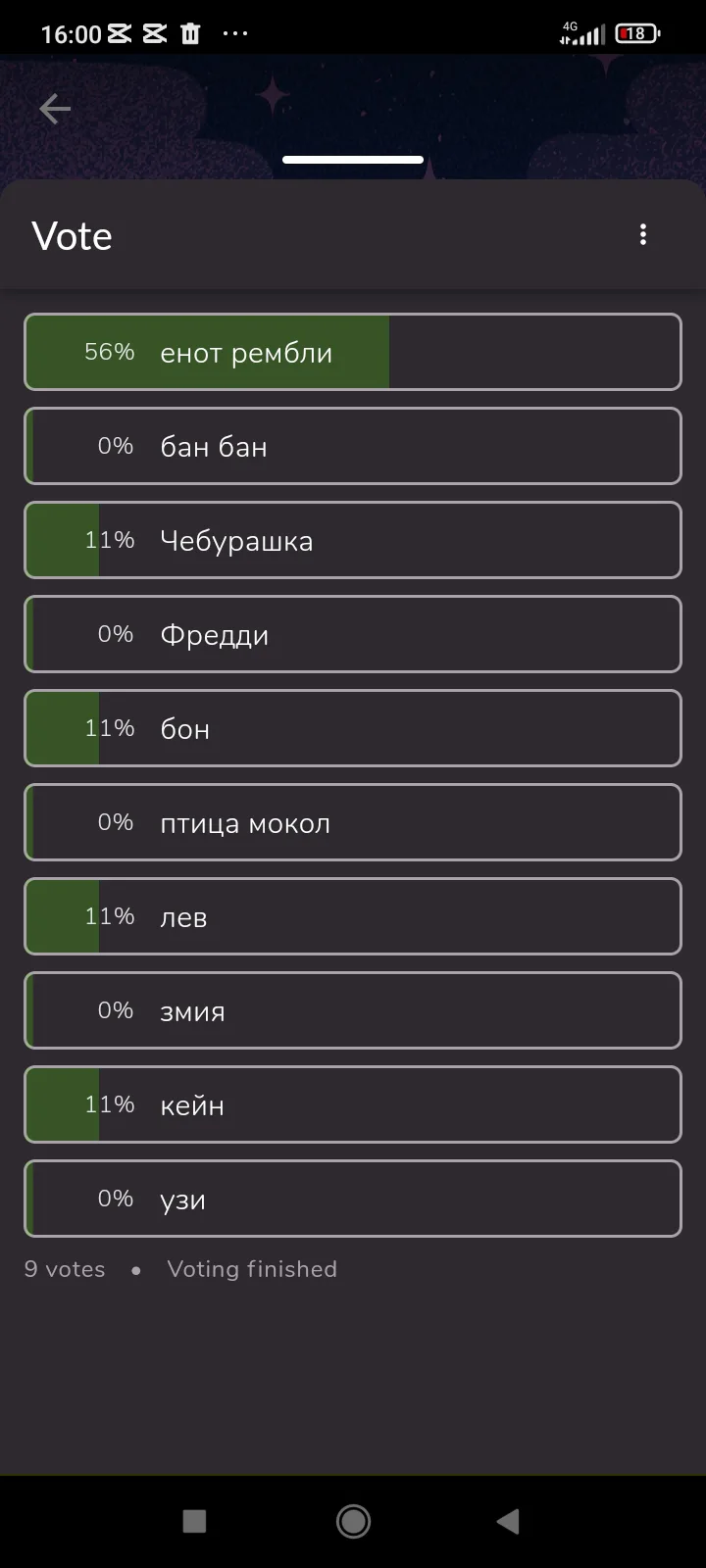
Task: Pick the кейн poll option
Action: [x=353, y=1104]
